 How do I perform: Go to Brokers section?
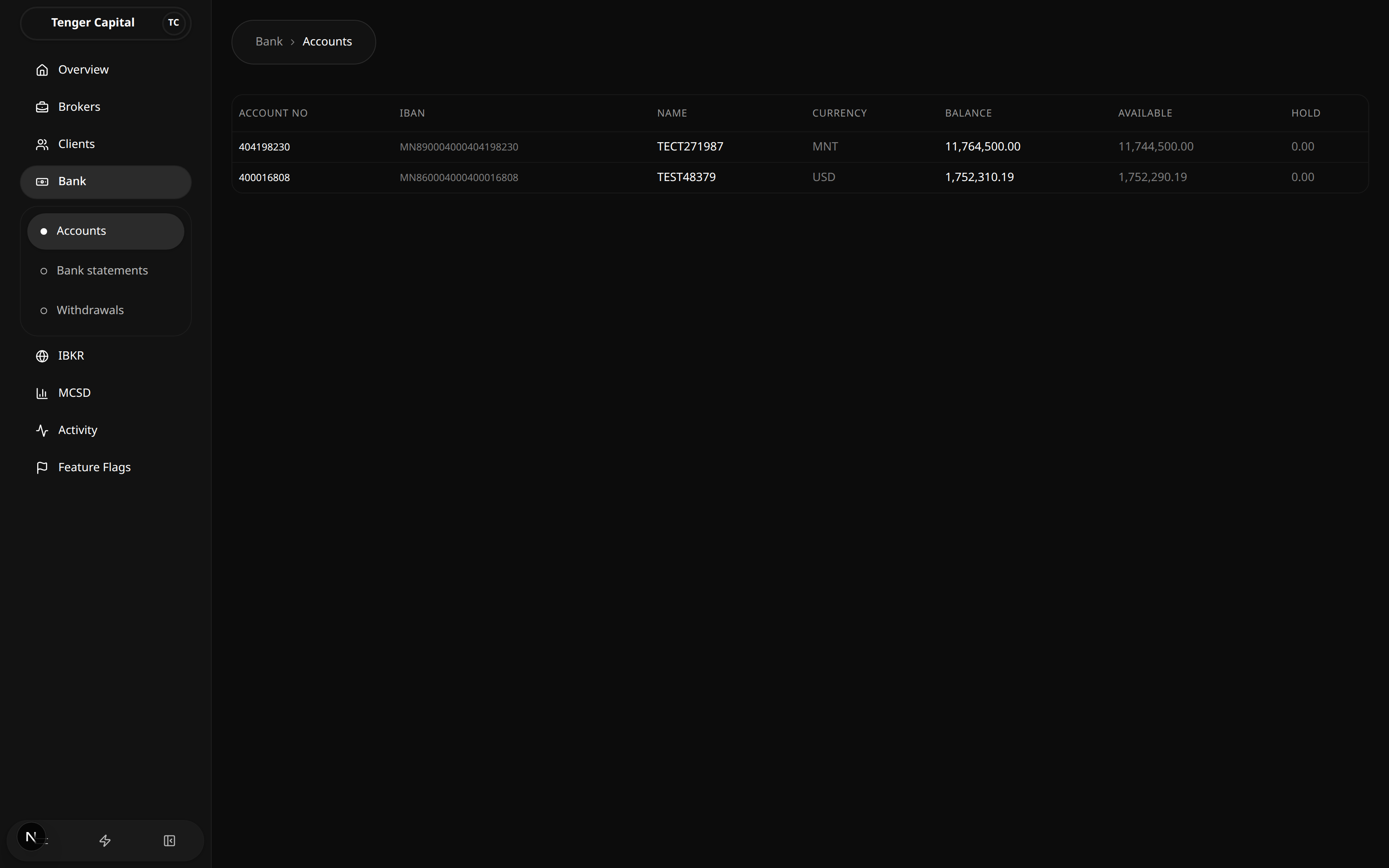(x=105, y=107)
